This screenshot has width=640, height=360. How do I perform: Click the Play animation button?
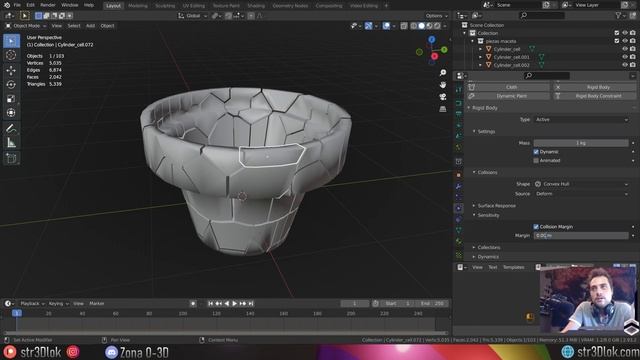tap(235, 304)
